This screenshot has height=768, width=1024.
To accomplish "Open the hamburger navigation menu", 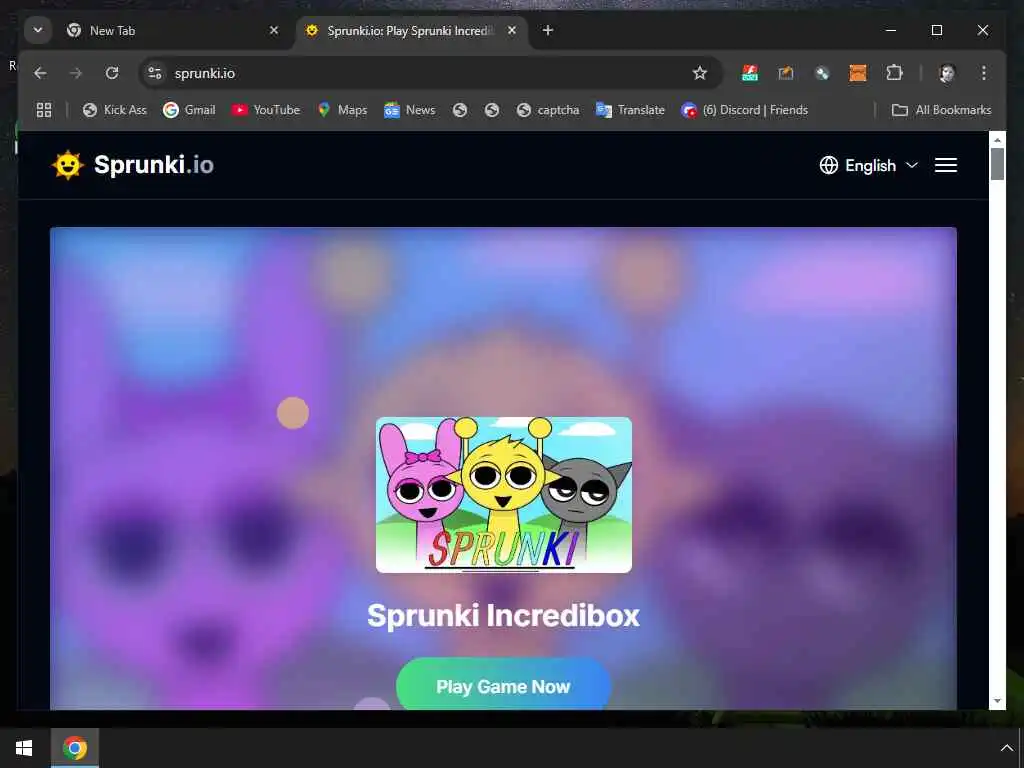I will point(946,165).
